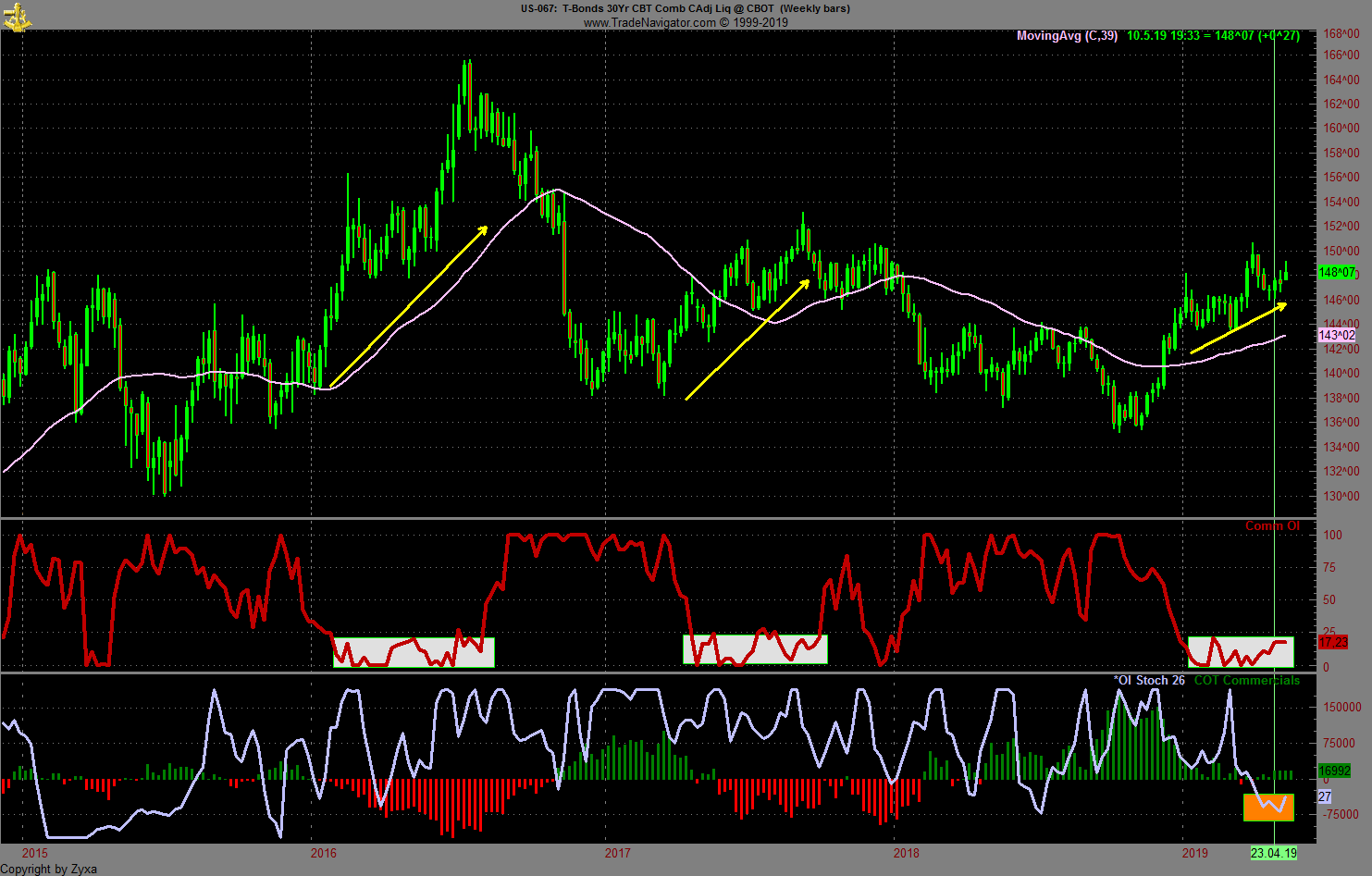The width and height of the screenshot is (1372, 876).
Task: Click the white highlight box near 2016
Action: pyautogui.click(x=414, y=652)
